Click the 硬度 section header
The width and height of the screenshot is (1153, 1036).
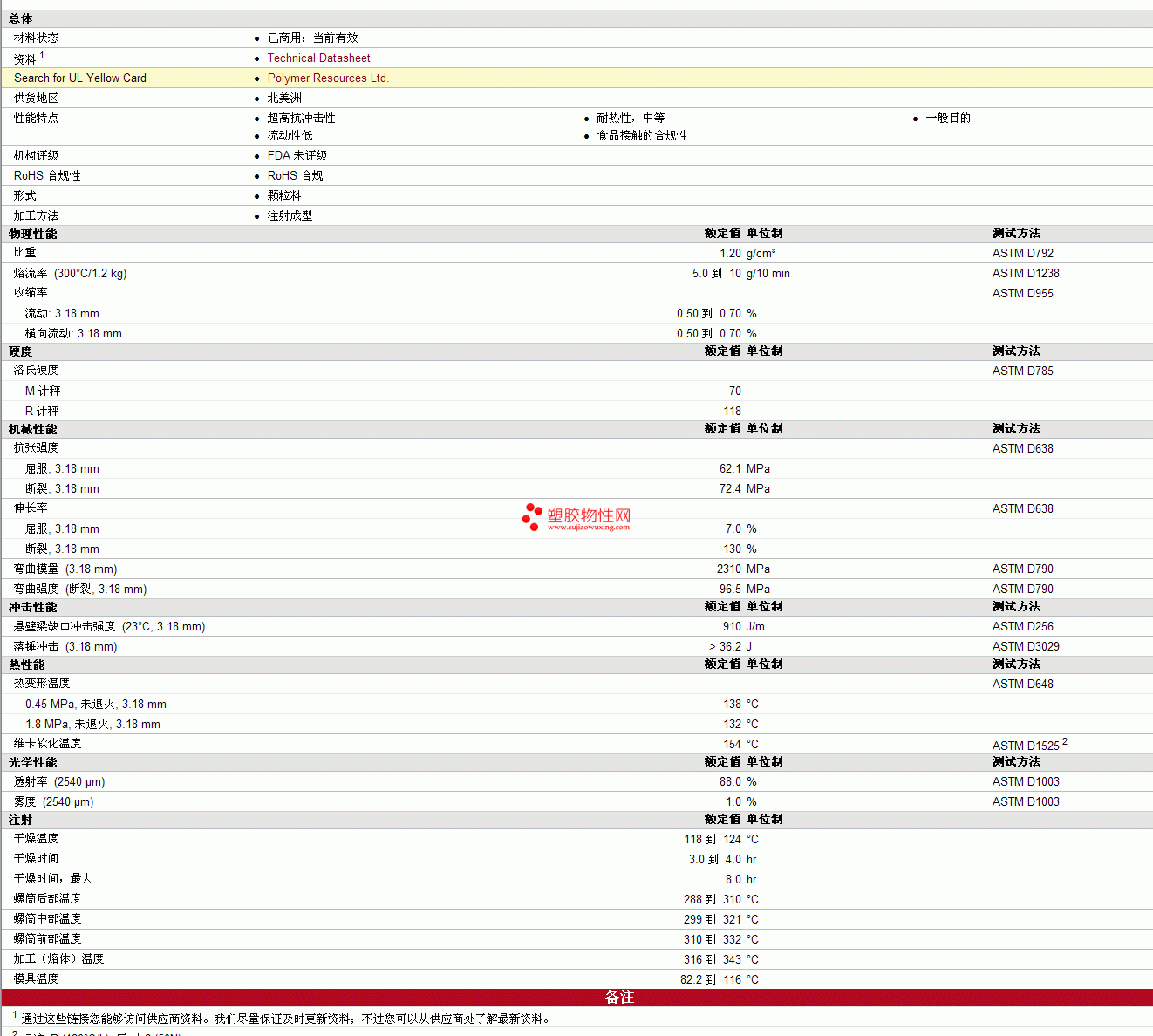[21, 351]
